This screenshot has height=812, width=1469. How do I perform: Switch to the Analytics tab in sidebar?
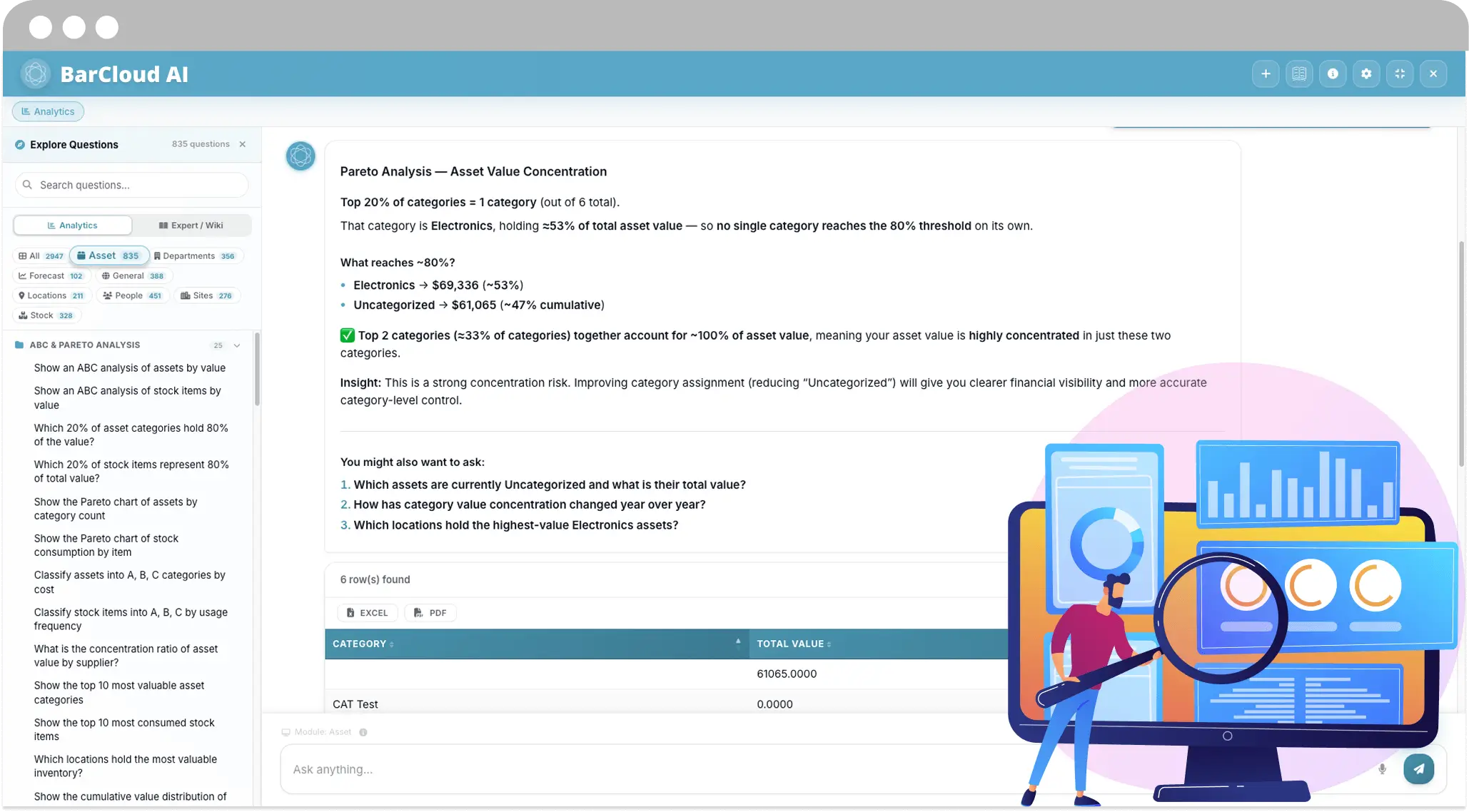(x=73, y=225)
